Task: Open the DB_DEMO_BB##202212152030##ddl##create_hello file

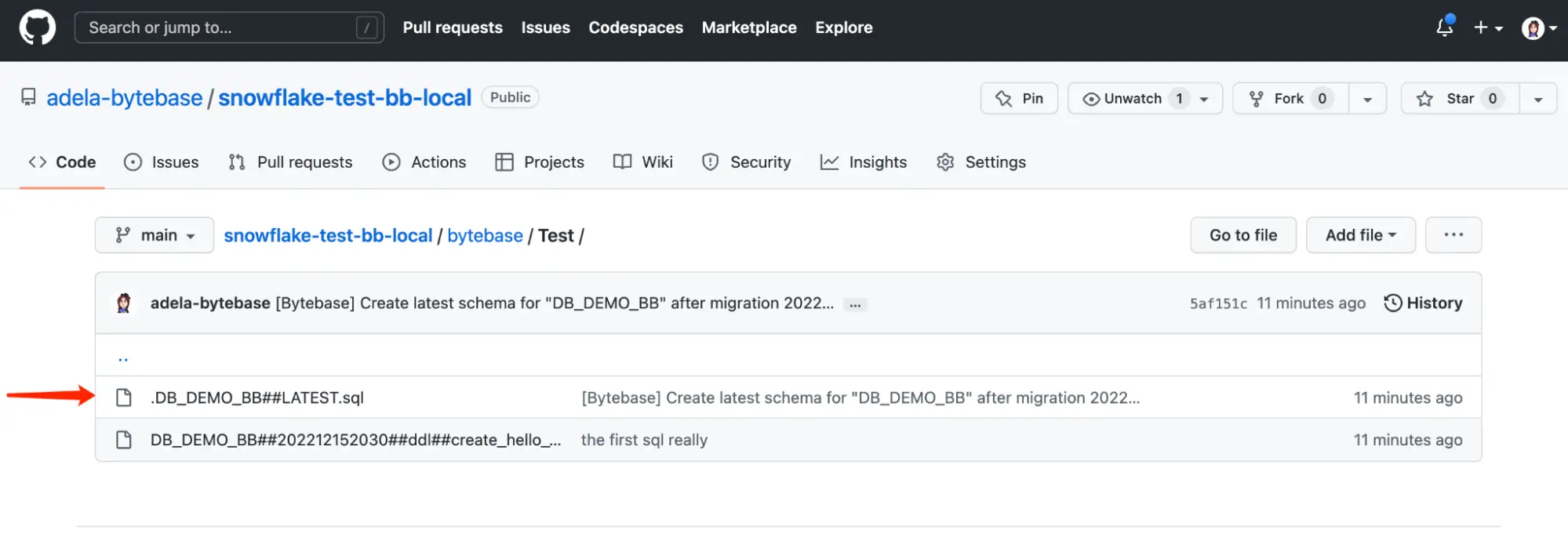Action: click(x=356, y=440)
